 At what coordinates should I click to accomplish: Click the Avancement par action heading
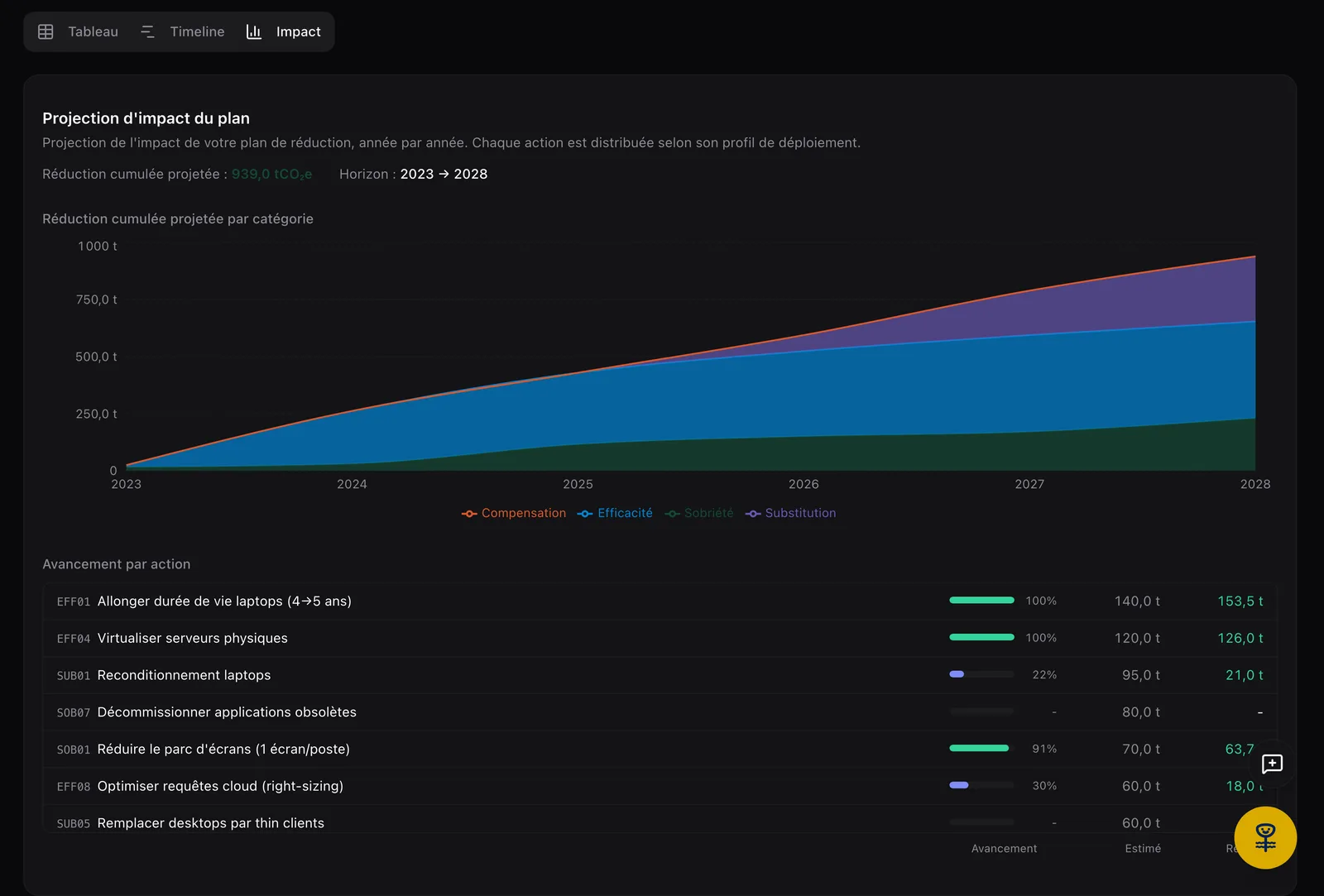pos(117,564)
